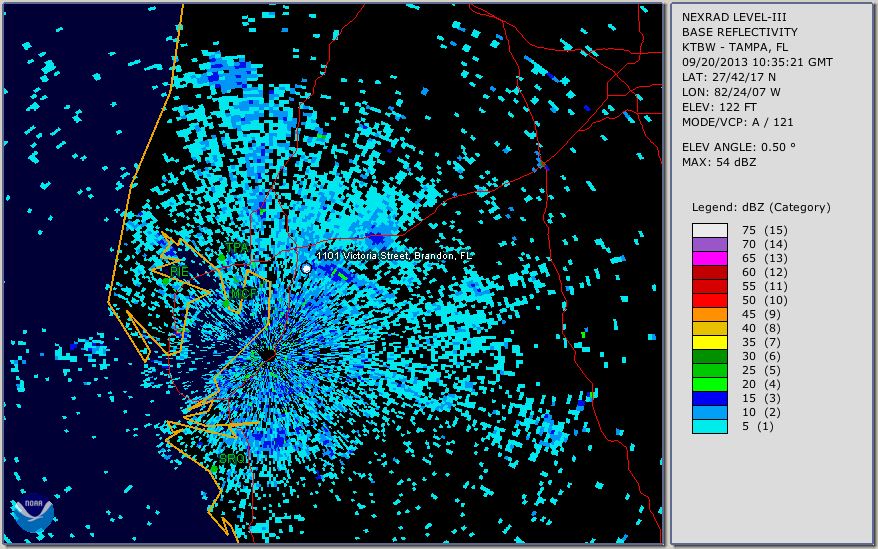The image size is (878, 549).
Task: Click the BASE REFLECTIVITY product line
Action: pyautogui.click(x=740, y=32)
